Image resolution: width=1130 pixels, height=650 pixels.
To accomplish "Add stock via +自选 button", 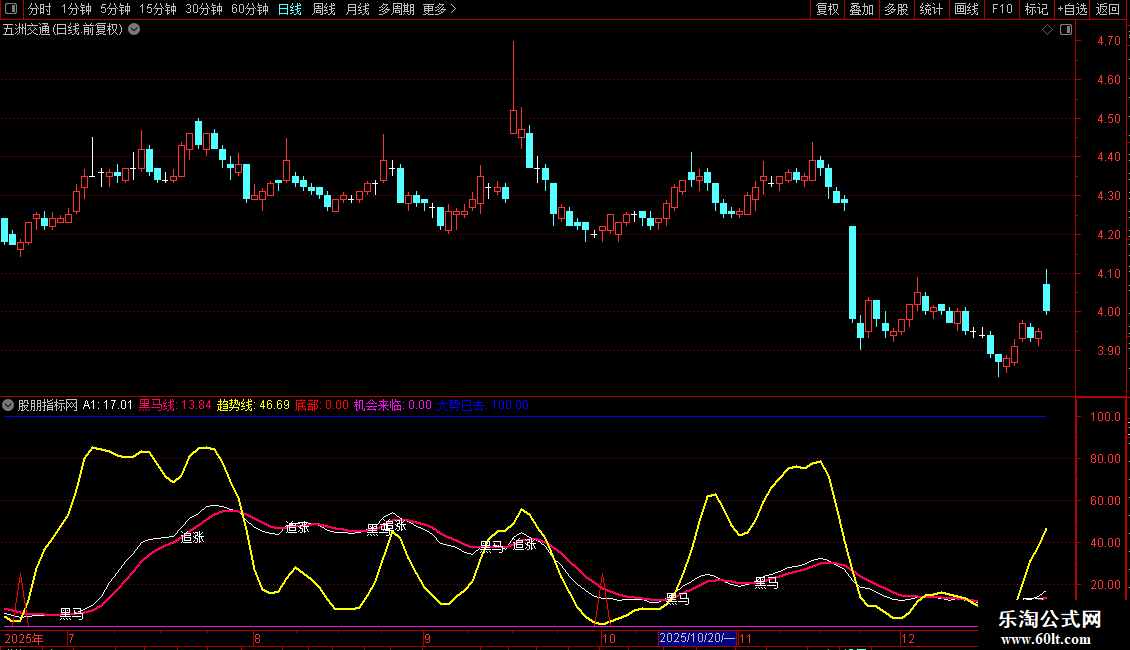I will click(x=1072, y=9).
